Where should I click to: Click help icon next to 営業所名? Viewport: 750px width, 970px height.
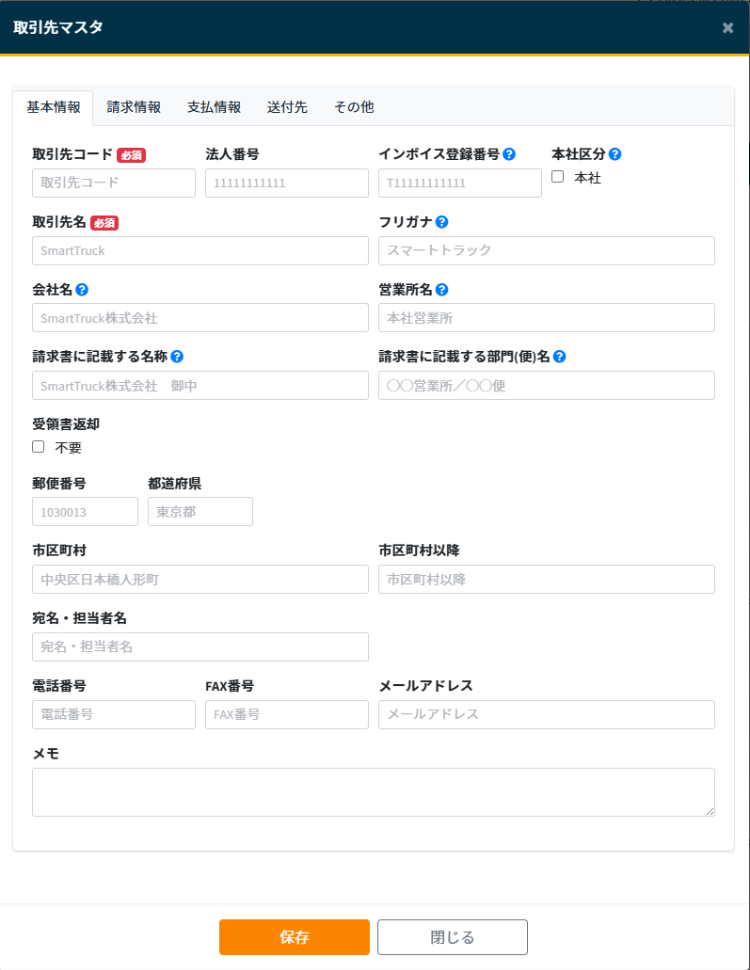pyautogui.click(x=441, y=290)
